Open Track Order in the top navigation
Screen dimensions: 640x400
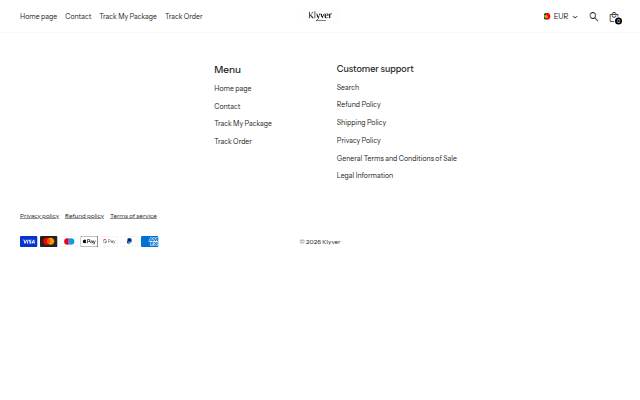184,16
